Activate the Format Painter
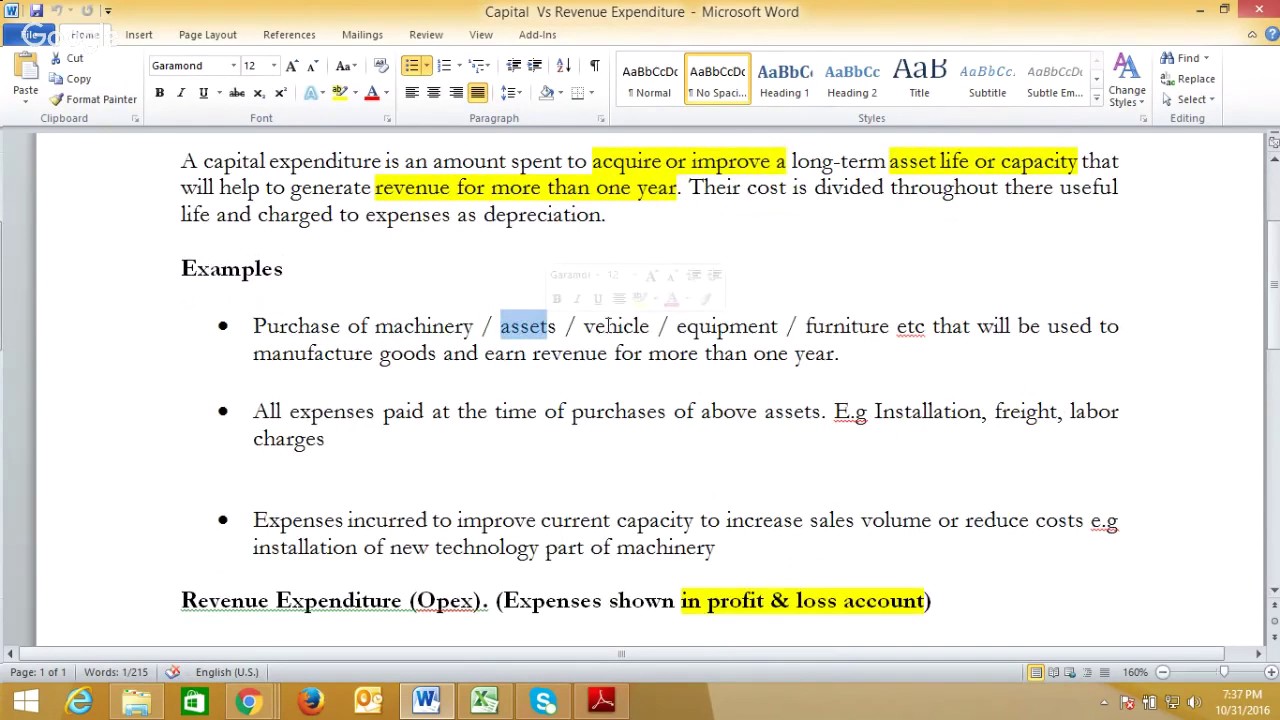 pyautogui.click(x=93, y=100)
